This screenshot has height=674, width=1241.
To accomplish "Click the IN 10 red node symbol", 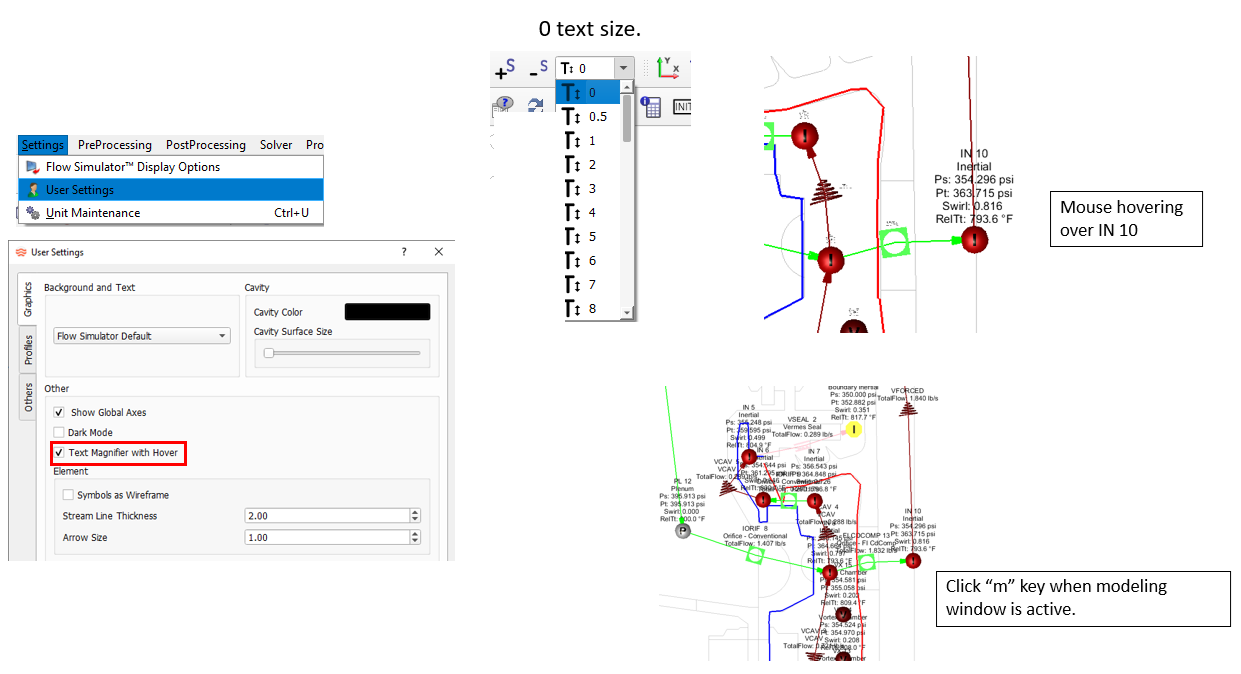I will tap(974, 240).
